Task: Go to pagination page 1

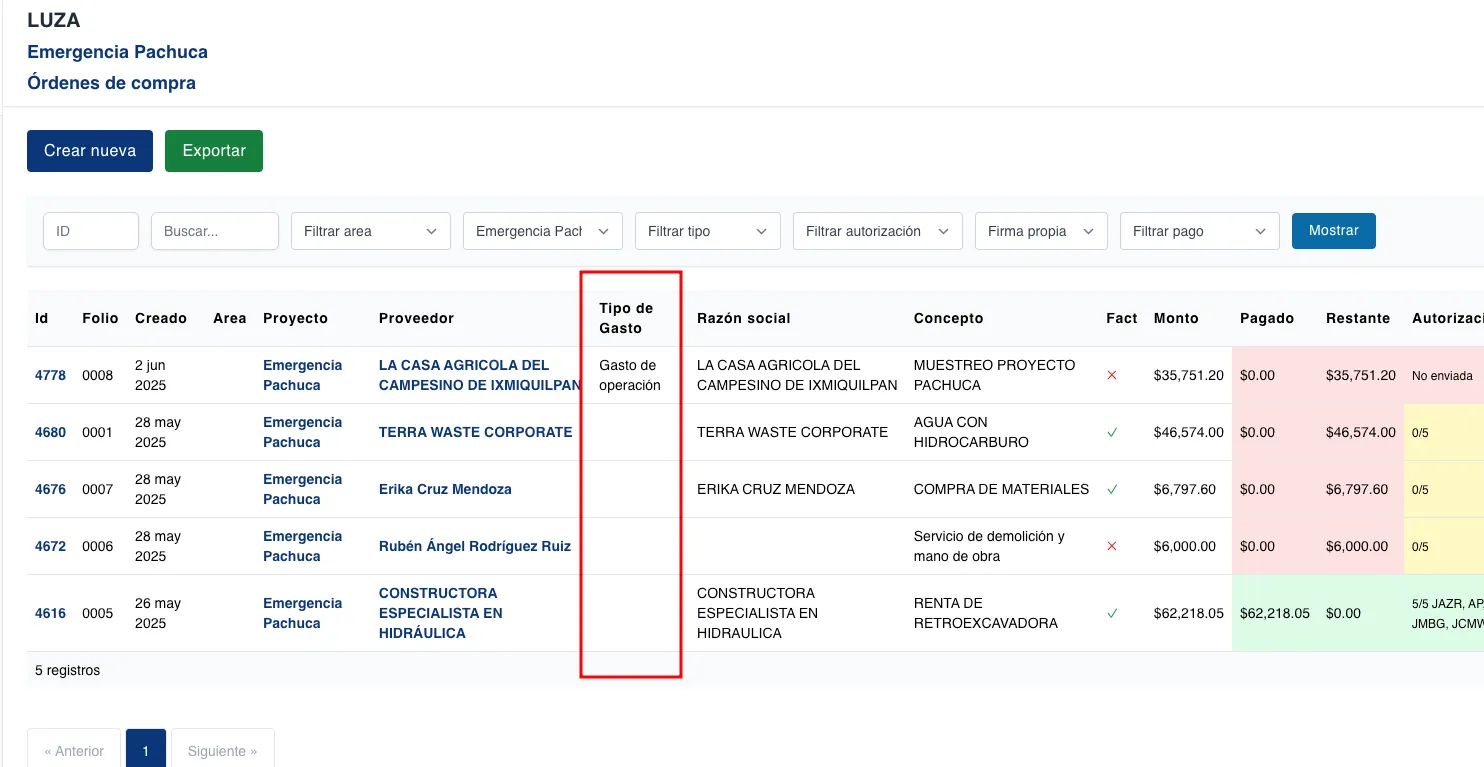Action: click(x=146, y=750)
